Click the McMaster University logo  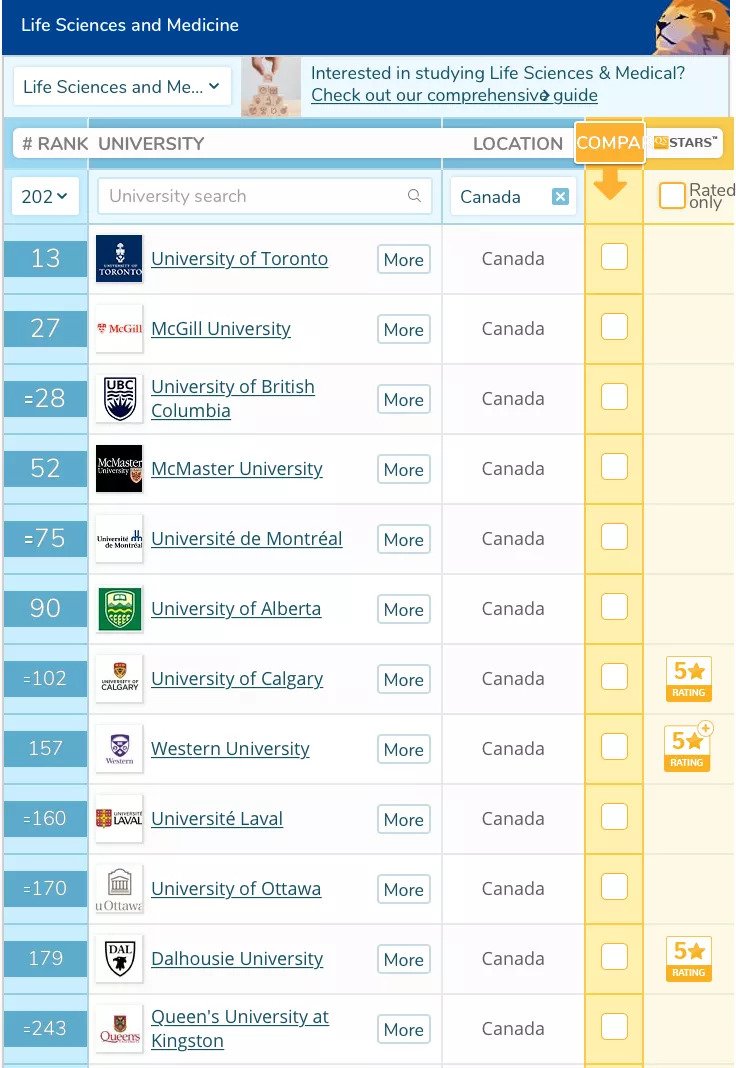click(x=119, y=469)
